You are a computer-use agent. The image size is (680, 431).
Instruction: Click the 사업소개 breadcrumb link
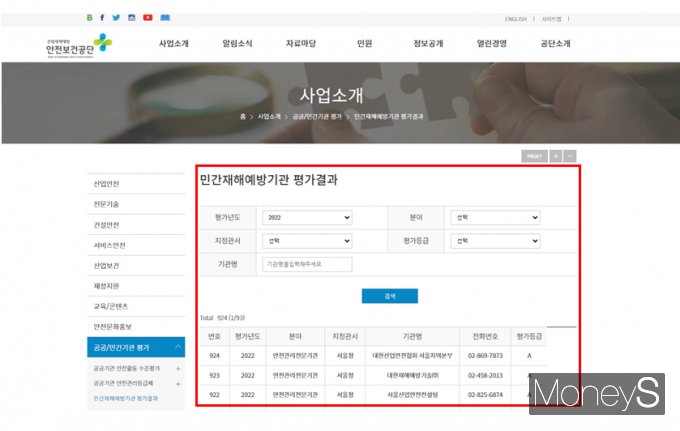coord(269,117)
